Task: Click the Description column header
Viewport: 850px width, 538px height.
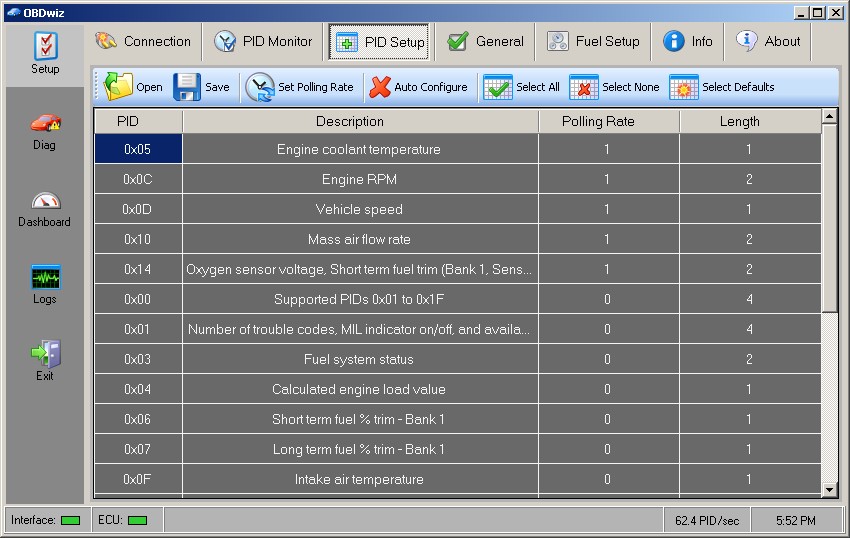Action: (x=360, y=121)
